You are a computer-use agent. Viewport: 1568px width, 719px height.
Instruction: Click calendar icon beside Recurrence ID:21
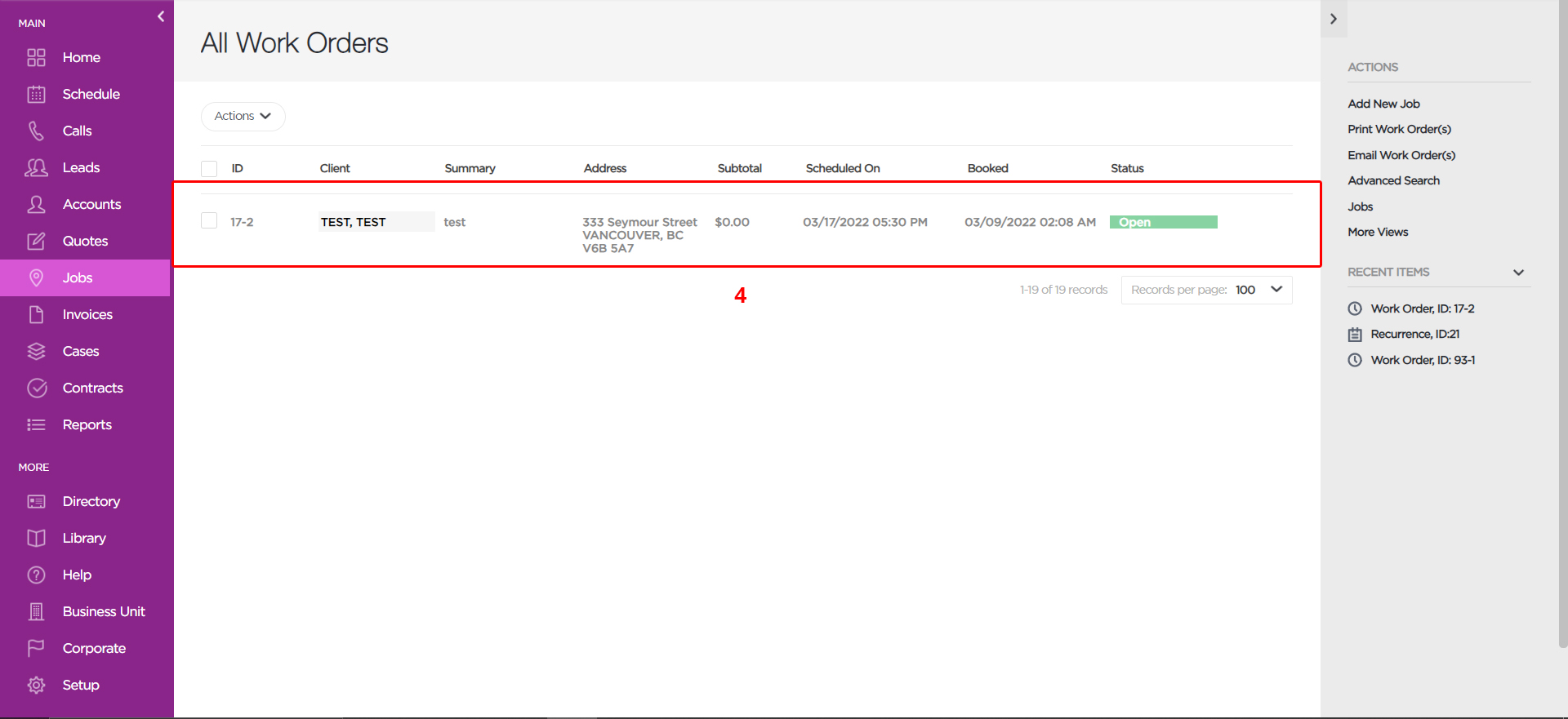click(1355, 335)
